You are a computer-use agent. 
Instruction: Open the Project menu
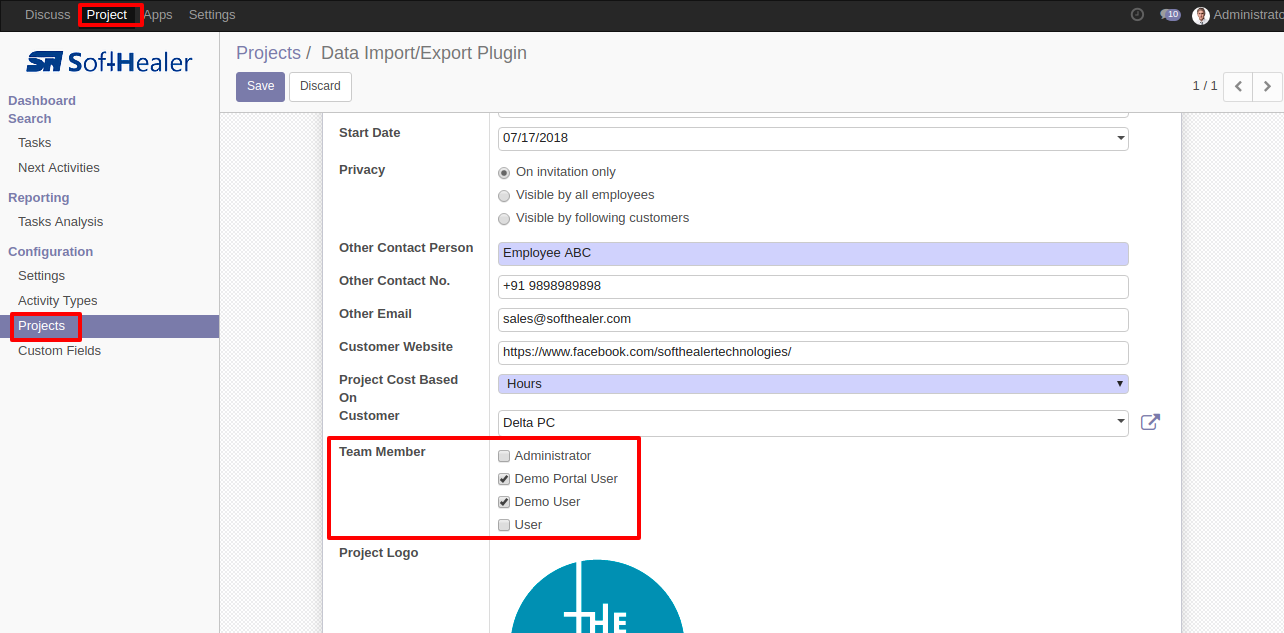pos(107,15)
